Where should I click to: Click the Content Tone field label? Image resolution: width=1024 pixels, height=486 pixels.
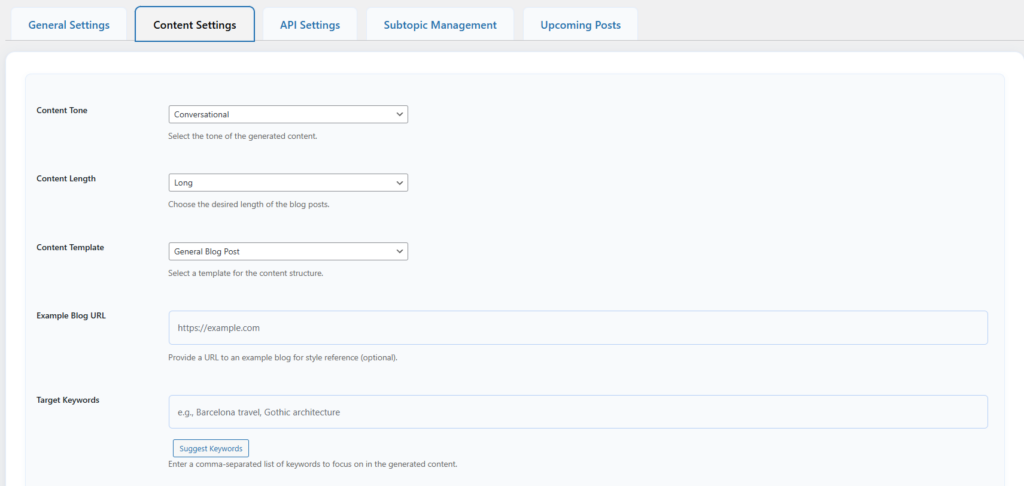[62, 110]
